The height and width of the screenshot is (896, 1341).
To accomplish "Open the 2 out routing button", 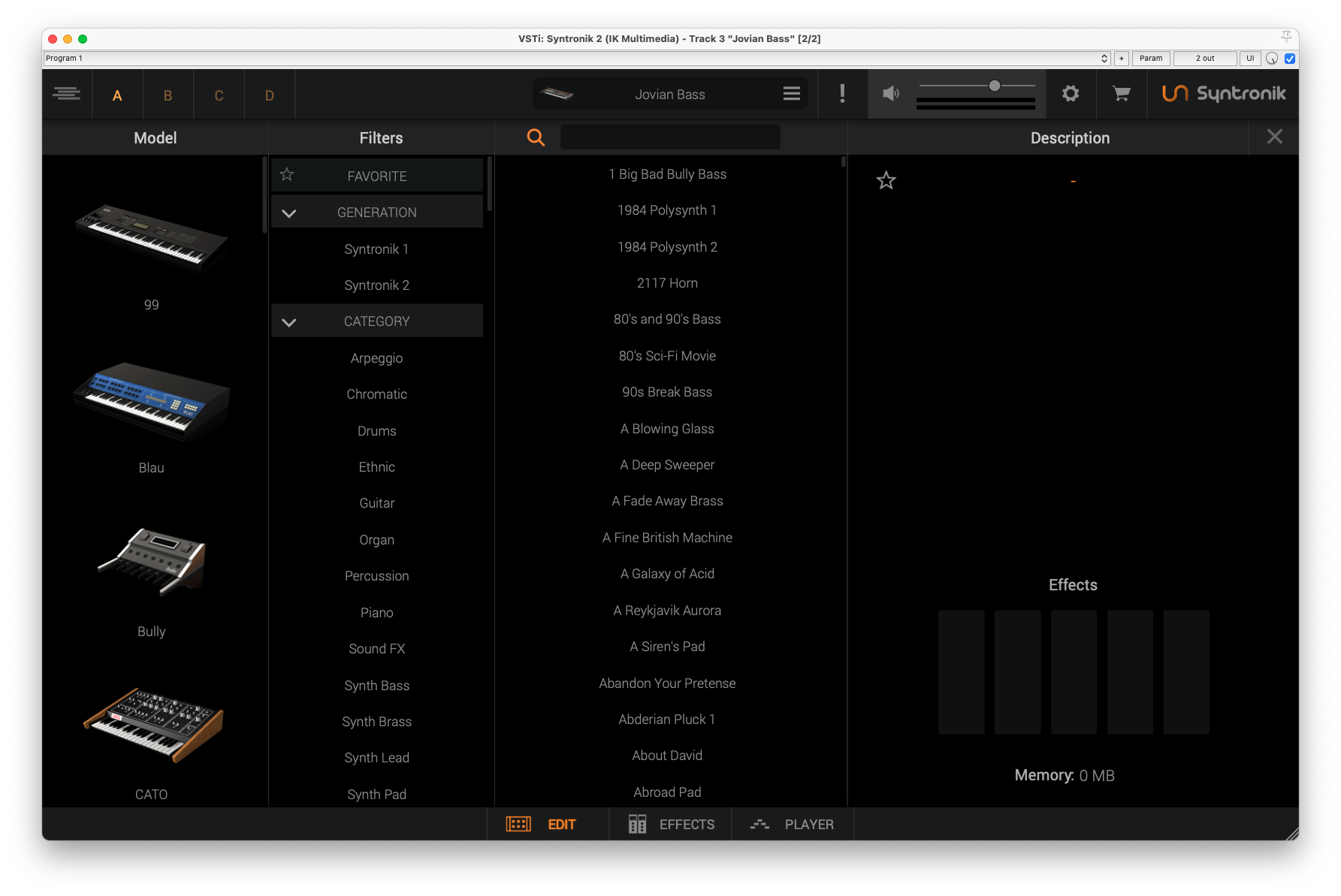I will point(1205,58).
